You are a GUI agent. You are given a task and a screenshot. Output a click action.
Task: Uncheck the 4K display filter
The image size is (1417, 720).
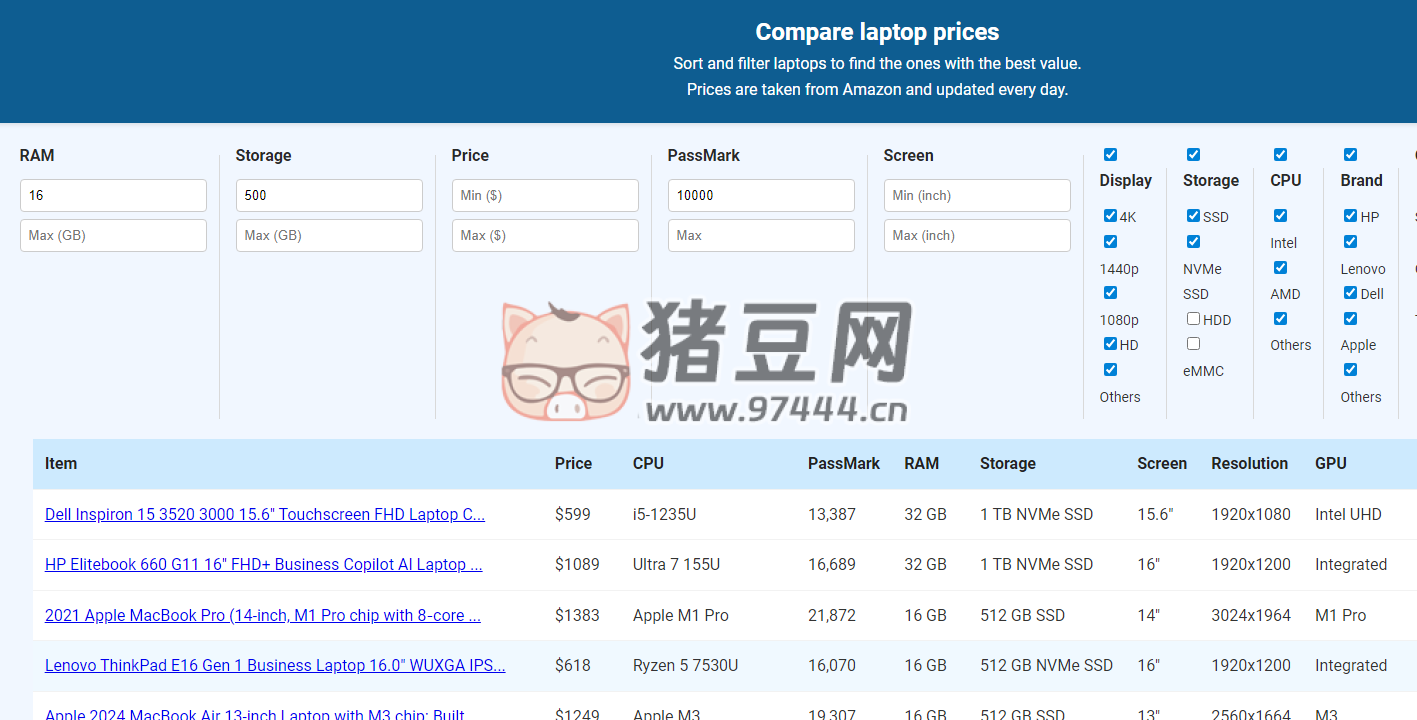[x=1110, y=216]
